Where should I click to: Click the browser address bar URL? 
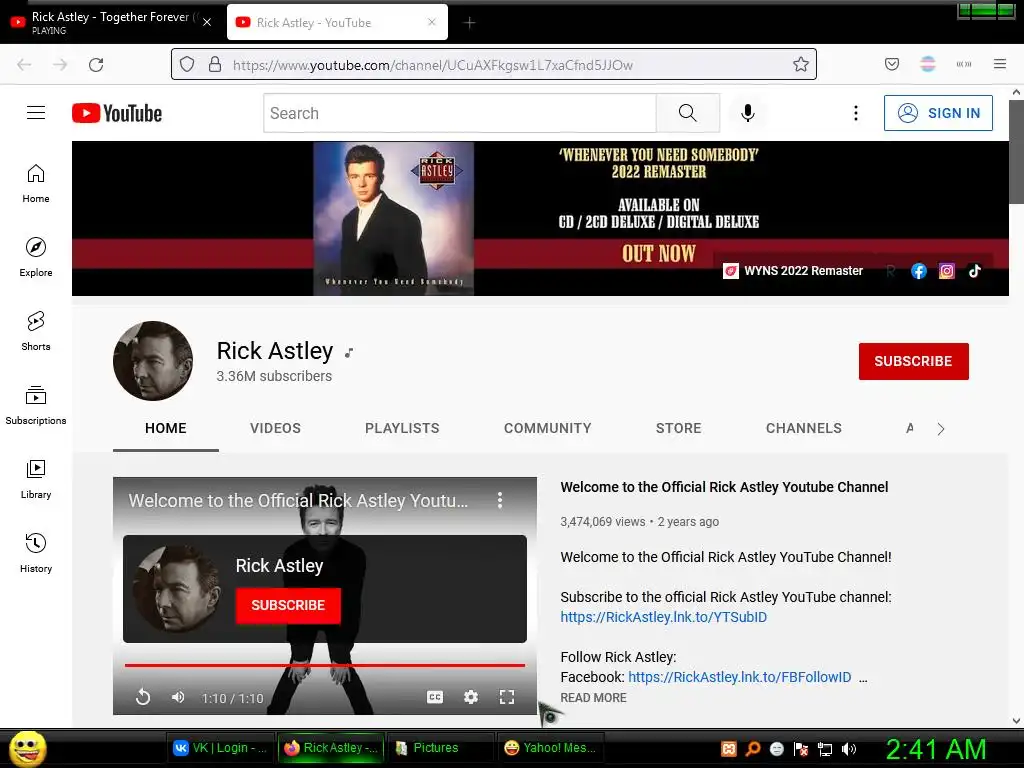[432, 65]
